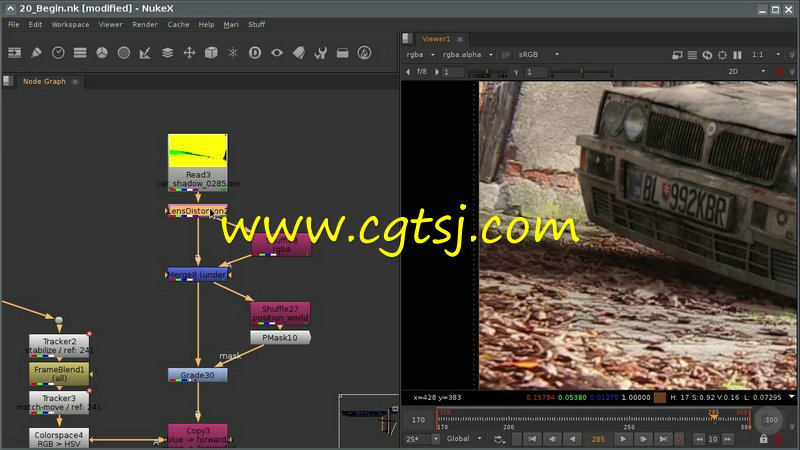The width and height of the screenshot is (800, 450).
Task: Open the Global frame range dropdown
Action: click(464, 439)
